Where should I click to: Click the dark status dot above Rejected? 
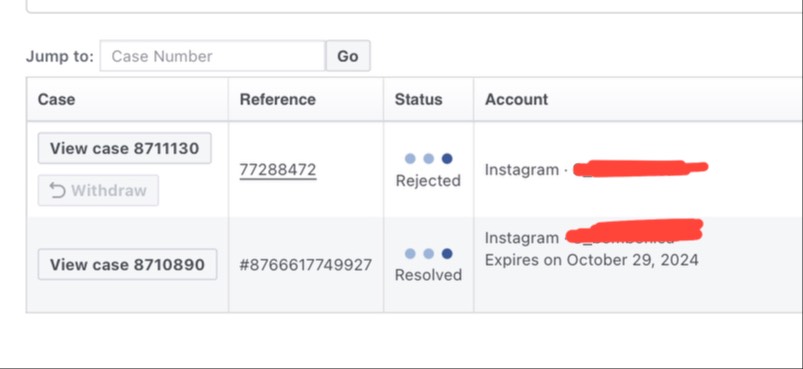point(447,159)
